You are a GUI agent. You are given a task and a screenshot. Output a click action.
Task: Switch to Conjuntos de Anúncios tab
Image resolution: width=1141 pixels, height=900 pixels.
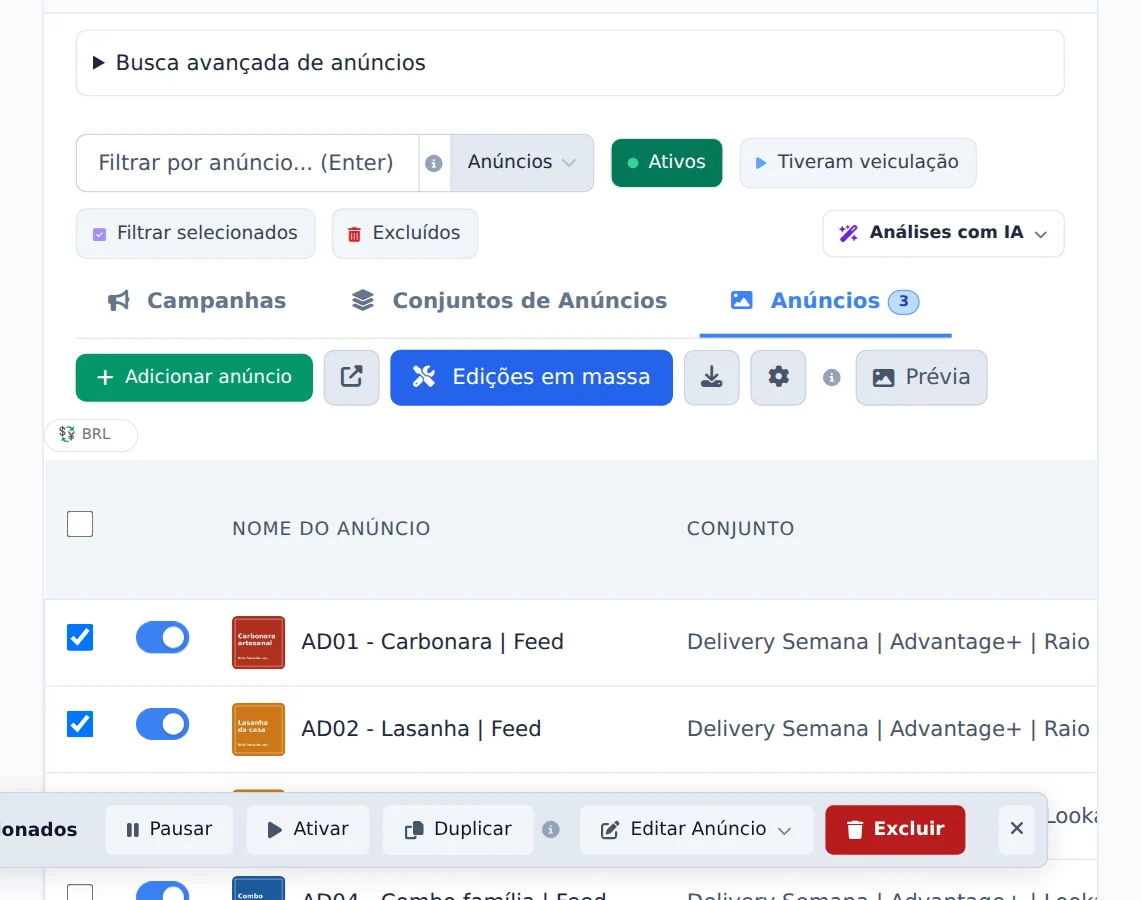click(x=509, y=300)
